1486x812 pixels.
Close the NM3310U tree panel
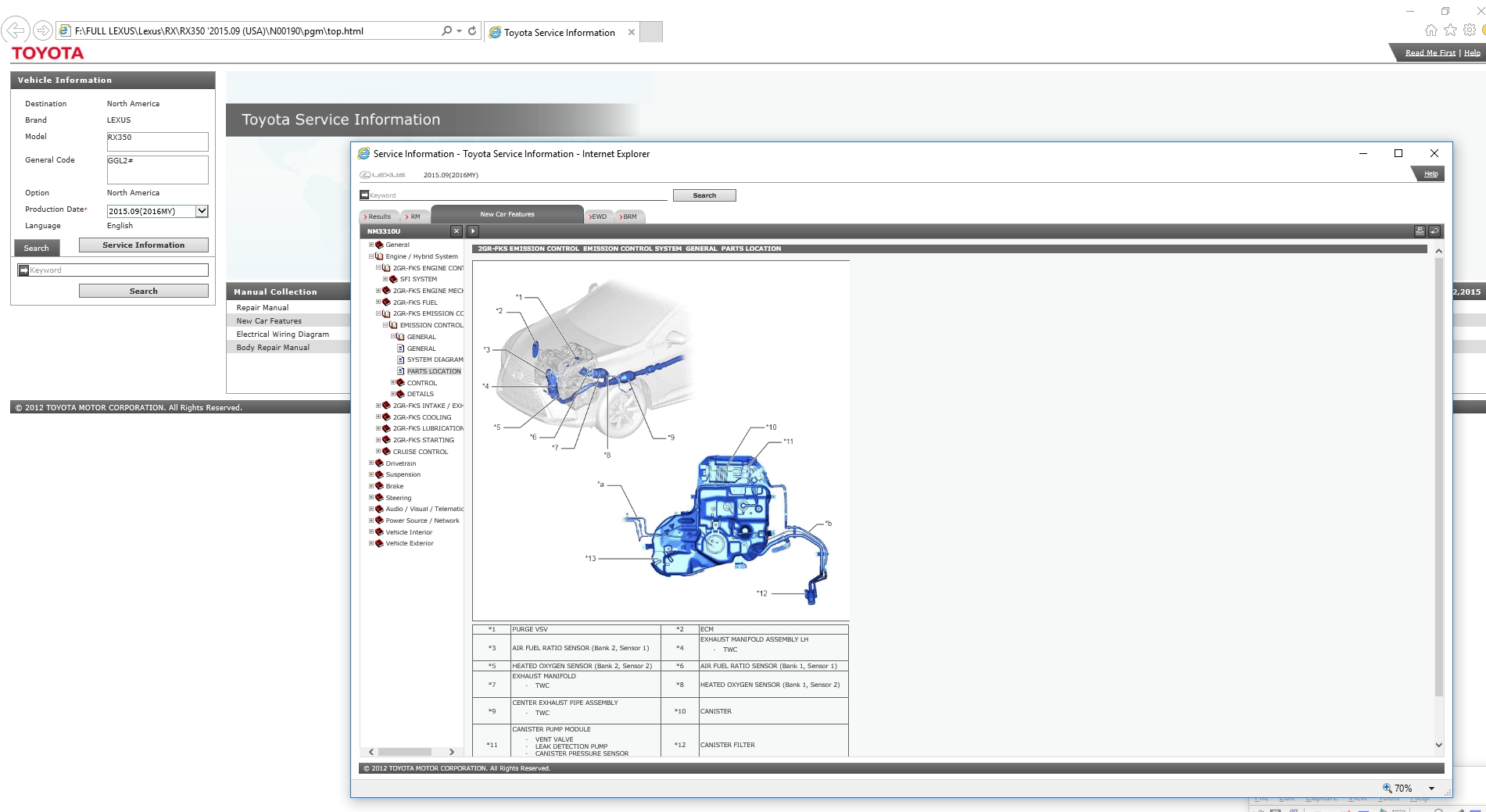coord(457,231)
